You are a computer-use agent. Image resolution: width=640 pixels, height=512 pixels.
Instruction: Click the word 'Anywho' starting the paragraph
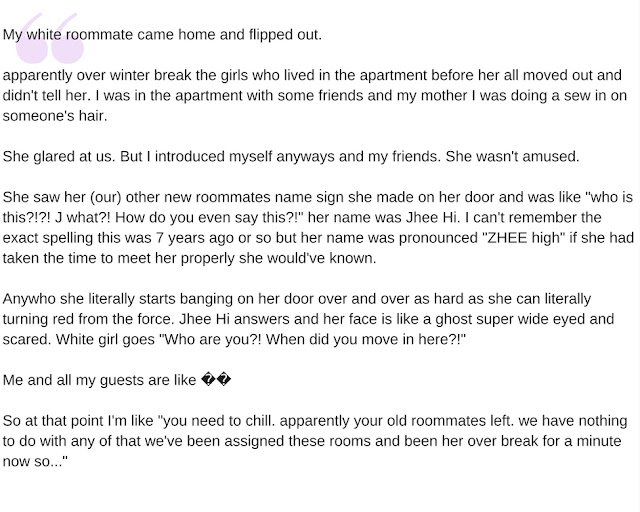[x=29, y=299]
